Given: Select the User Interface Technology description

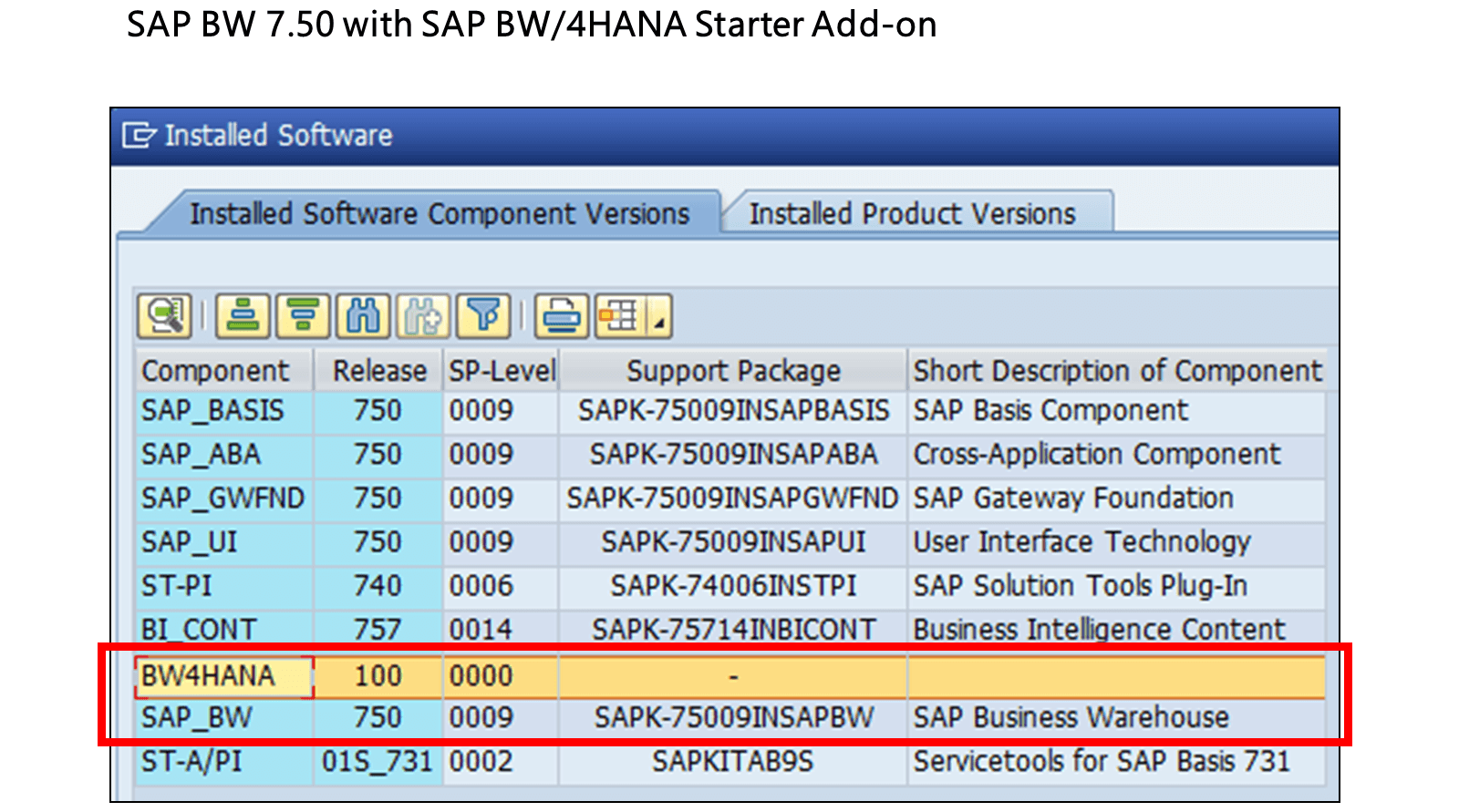Looking at the screenshot, I should [x=1117, y=542].
